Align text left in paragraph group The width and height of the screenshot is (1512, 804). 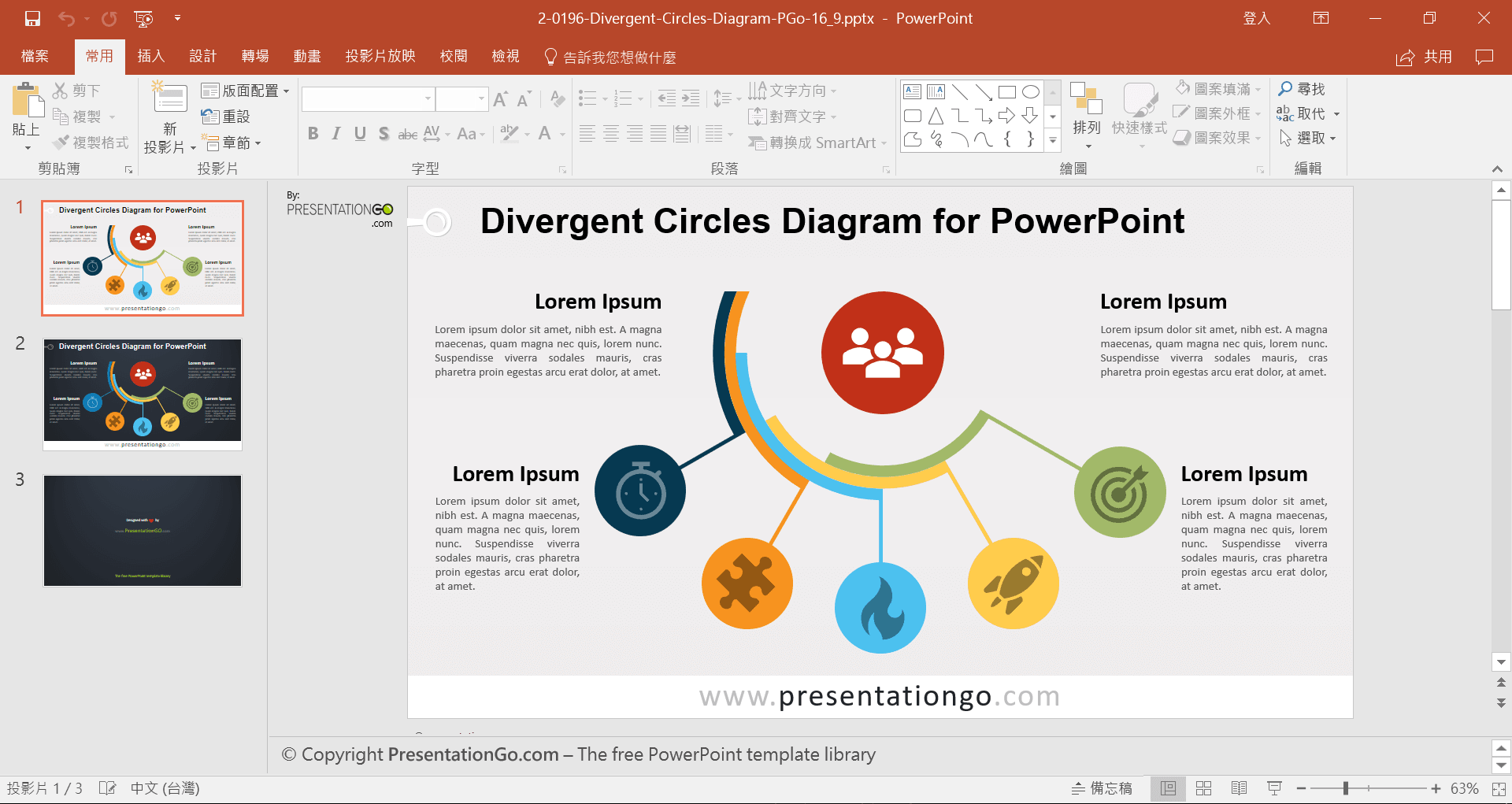click(x=587, y=134)
